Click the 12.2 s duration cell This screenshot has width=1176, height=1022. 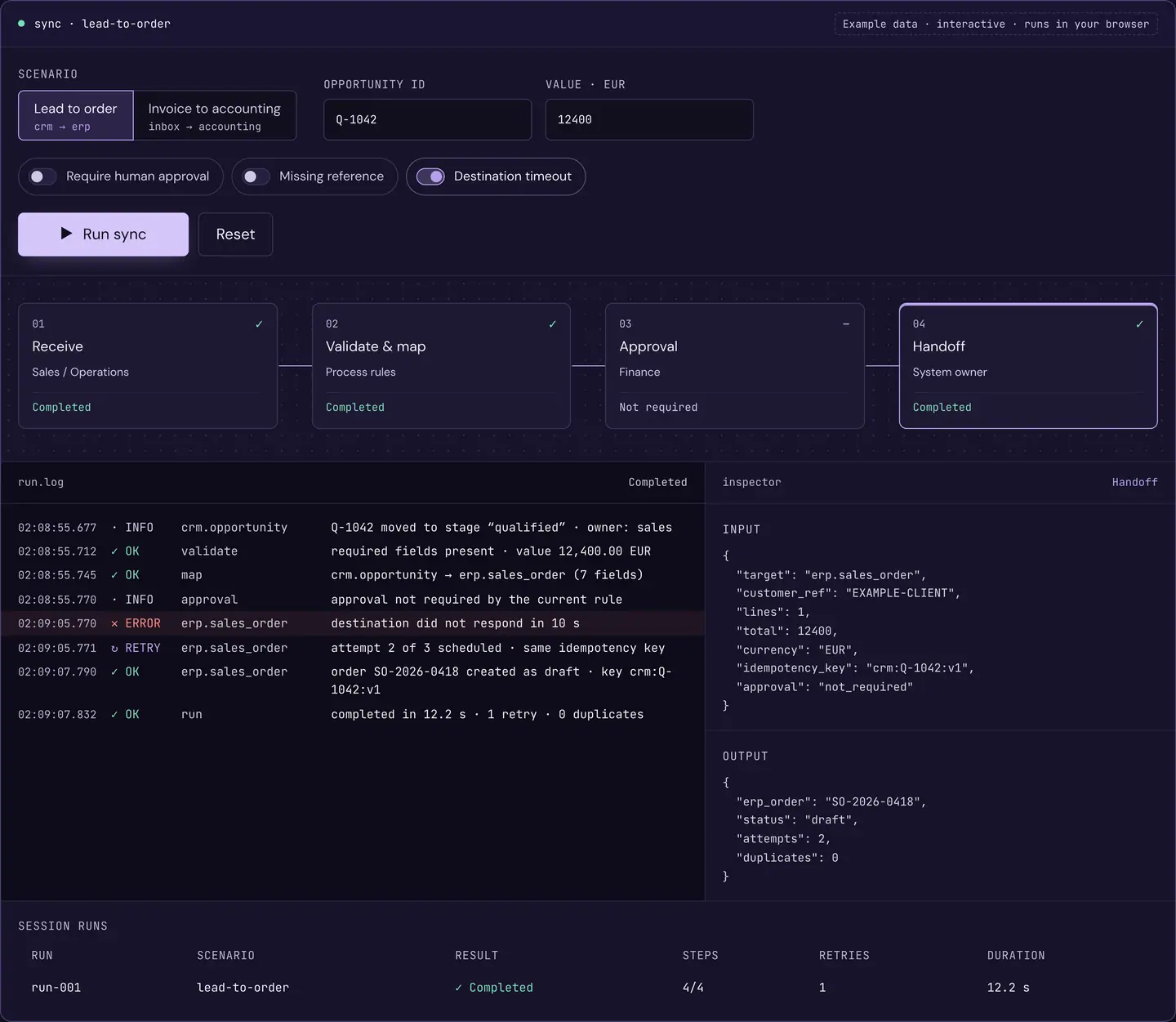[1009, 988]
